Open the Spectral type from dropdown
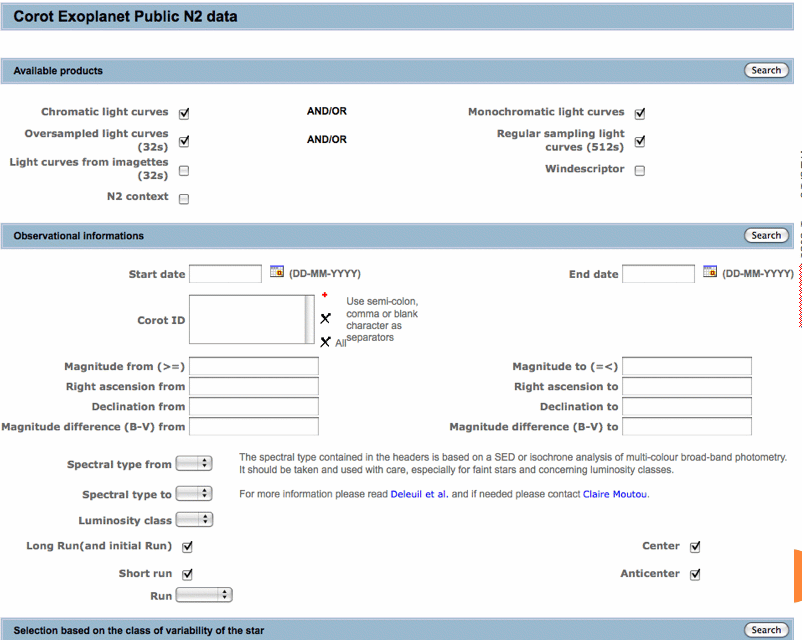The height and width of the screenshot is (640, 802). 194,463
